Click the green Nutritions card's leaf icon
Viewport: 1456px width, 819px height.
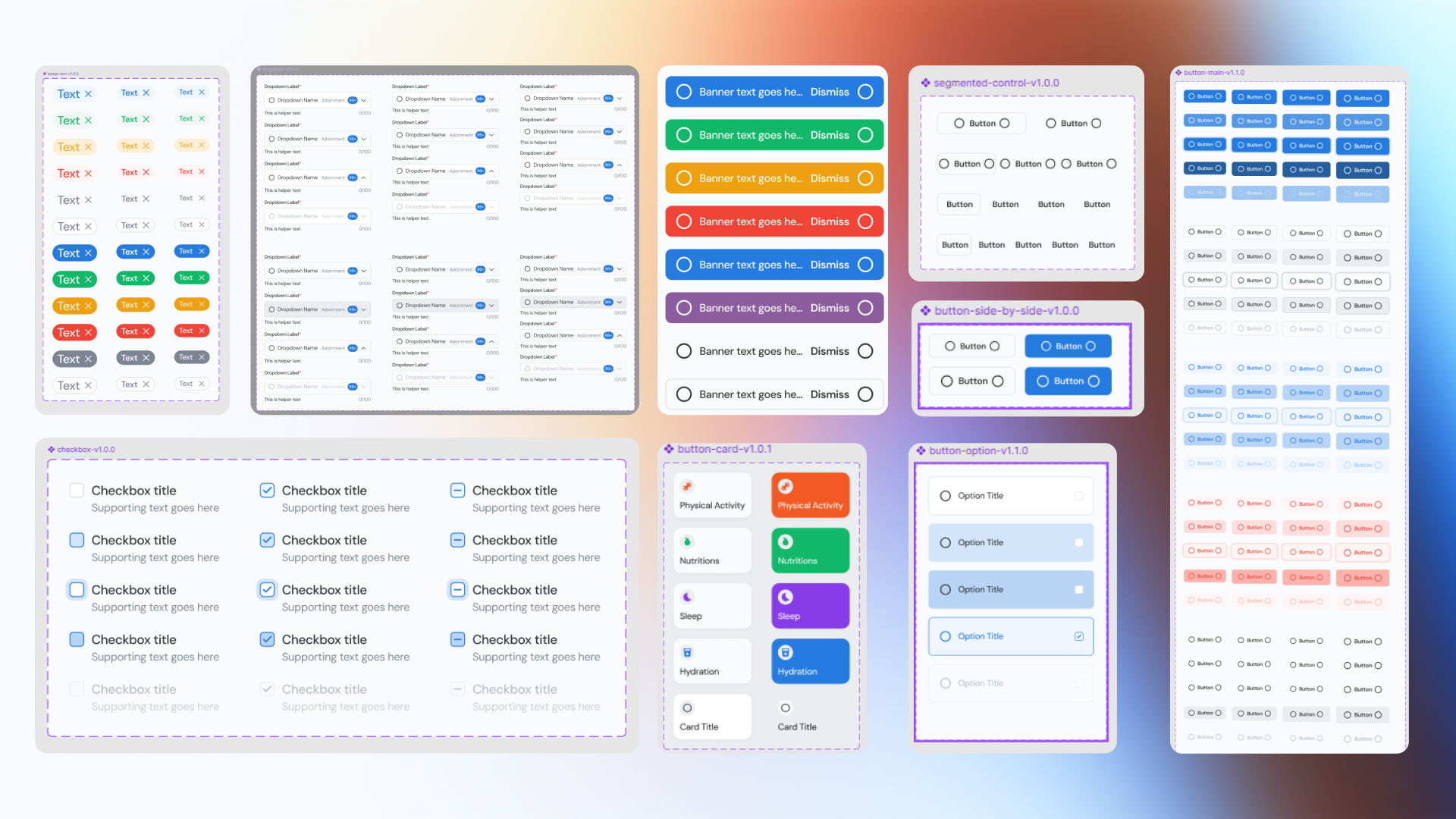coord(786,541)
